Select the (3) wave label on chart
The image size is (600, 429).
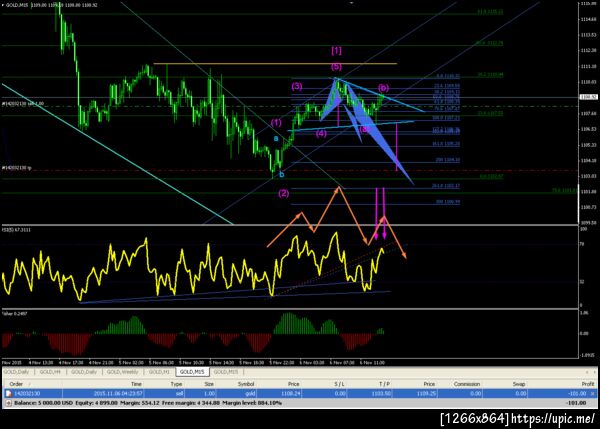coord(297,86)
